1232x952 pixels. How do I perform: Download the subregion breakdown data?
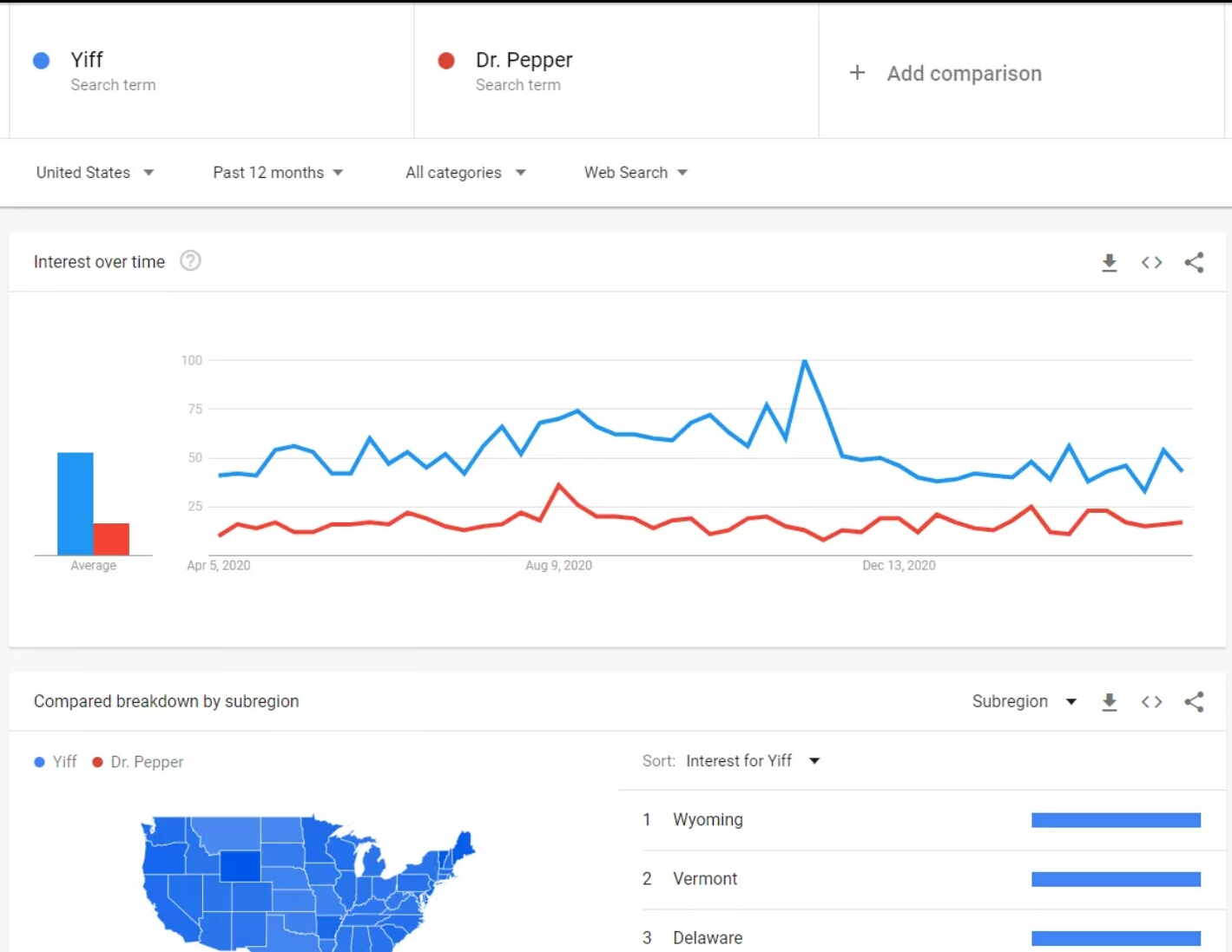click(1110, 701)
